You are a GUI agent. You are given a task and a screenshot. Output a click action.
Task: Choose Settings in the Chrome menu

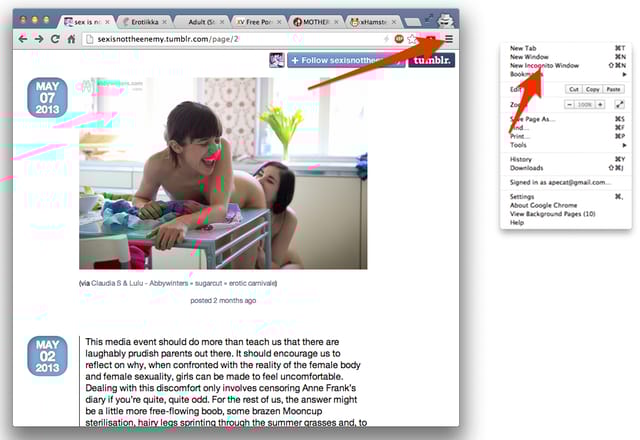click(522, 197)
